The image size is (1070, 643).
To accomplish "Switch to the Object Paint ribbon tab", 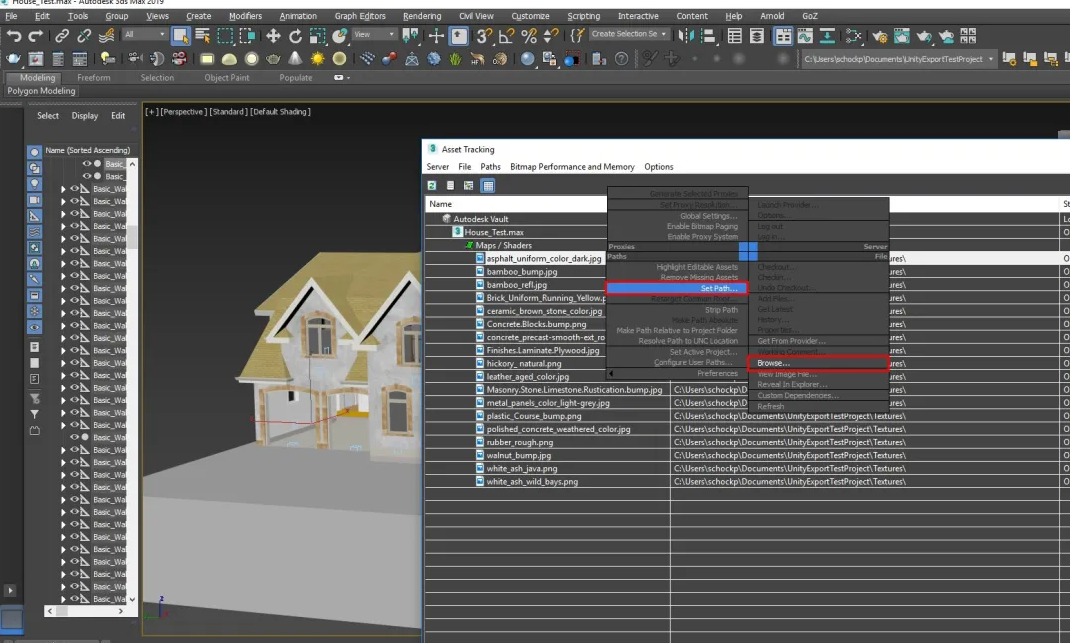I will [x=227, y=78].
